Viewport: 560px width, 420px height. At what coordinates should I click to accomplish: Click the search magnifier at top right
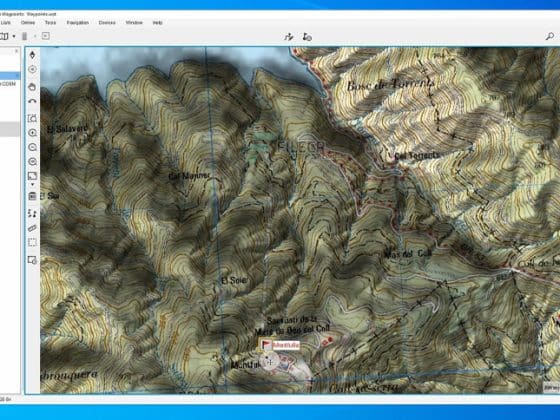550,36
